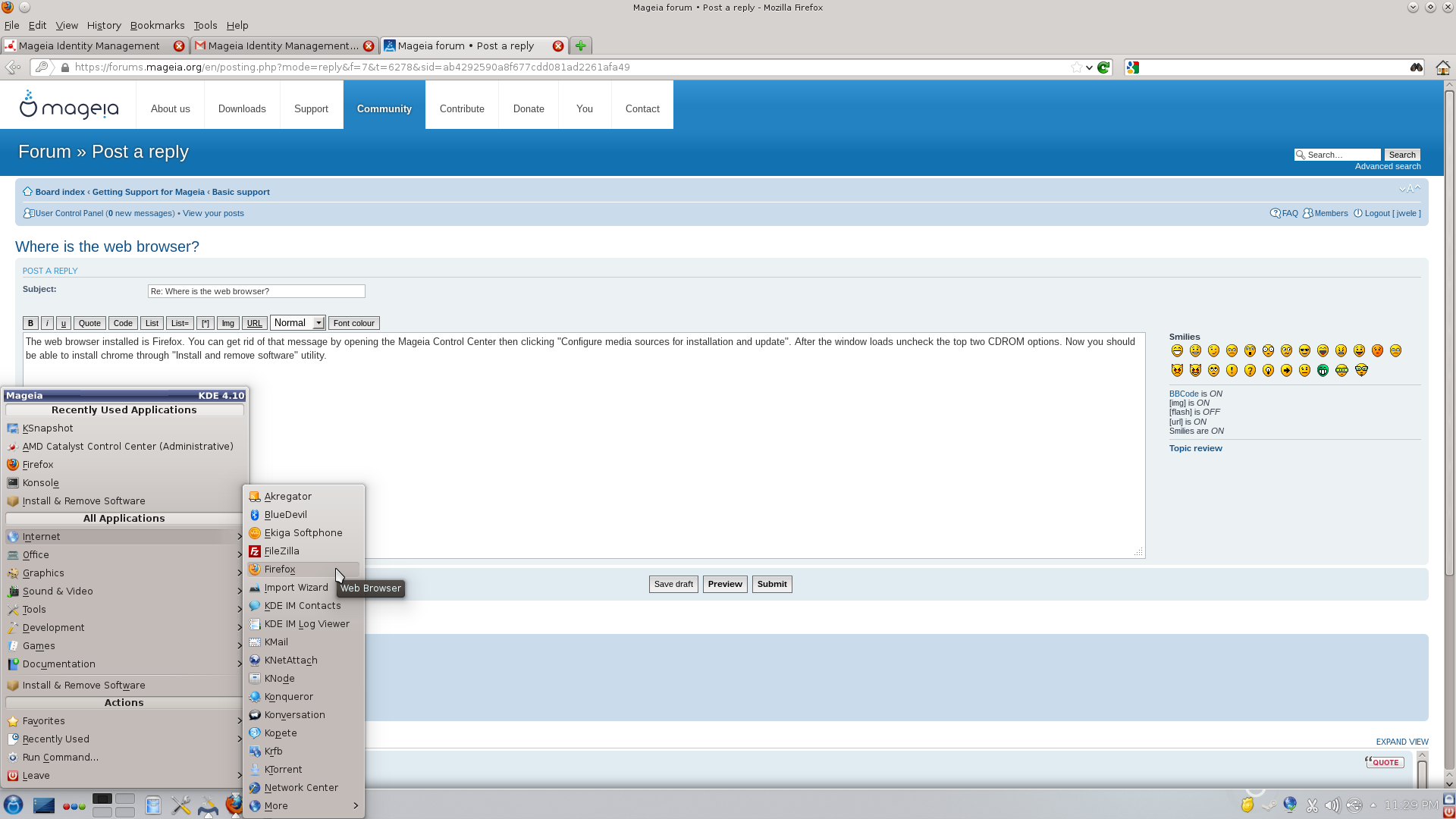
Task: Click the red power leave button in the panel
Action: [x=1449, y=811]
